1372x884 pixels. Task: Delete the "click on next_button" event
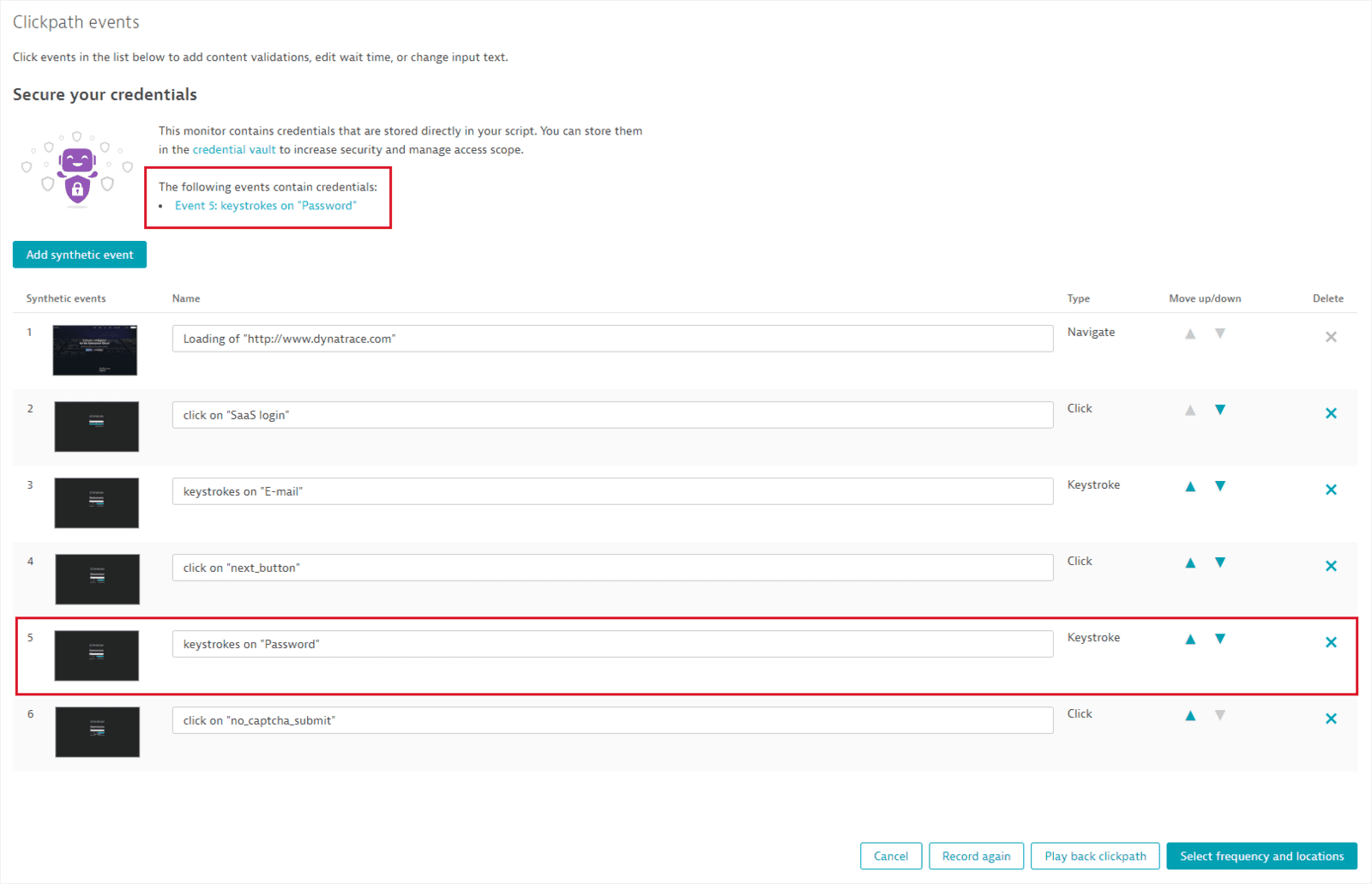pos(1331,565)
